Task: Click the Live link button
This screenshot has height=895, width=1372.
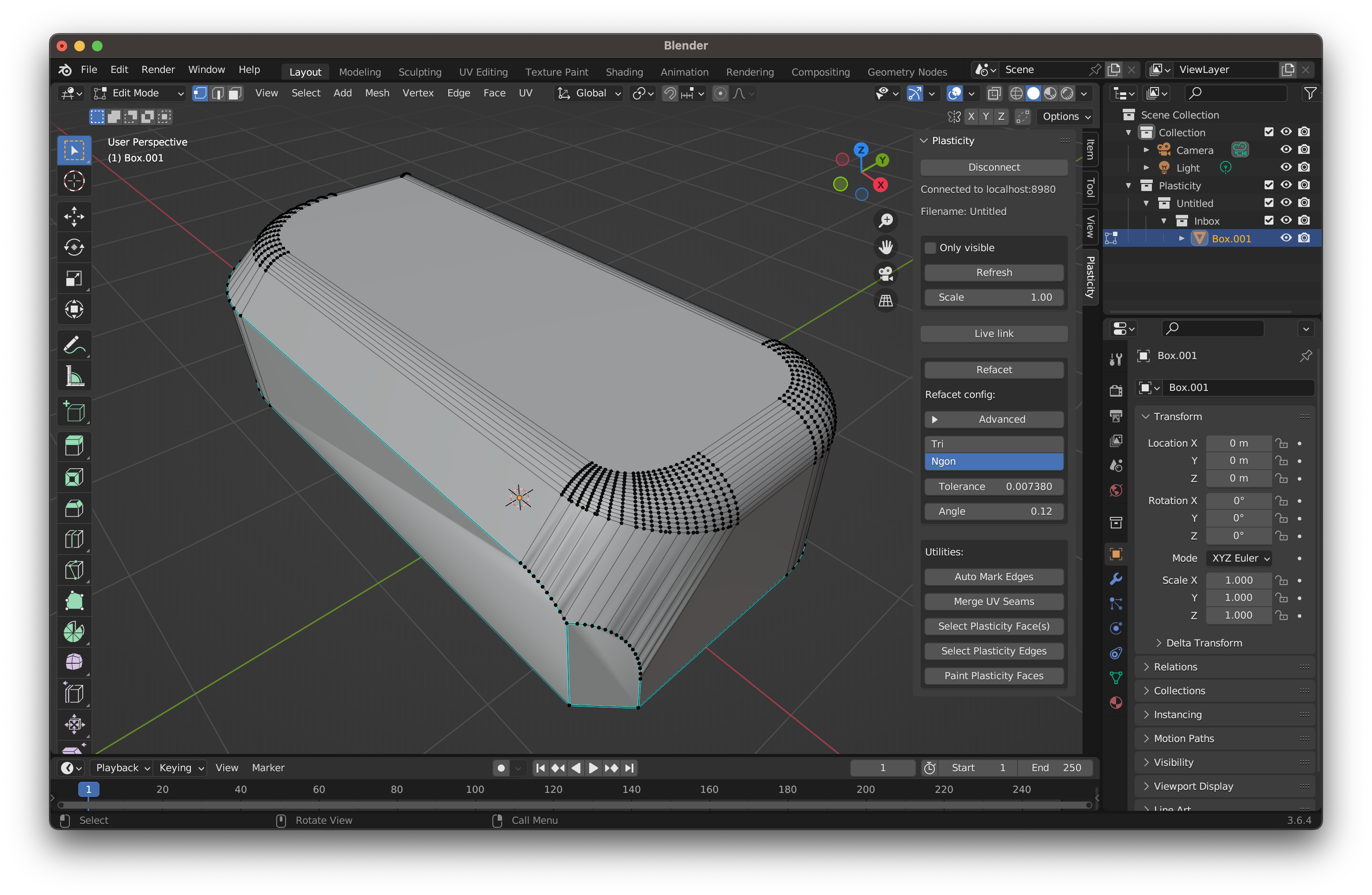Action: pyautogui.click(x=994, y=334)
